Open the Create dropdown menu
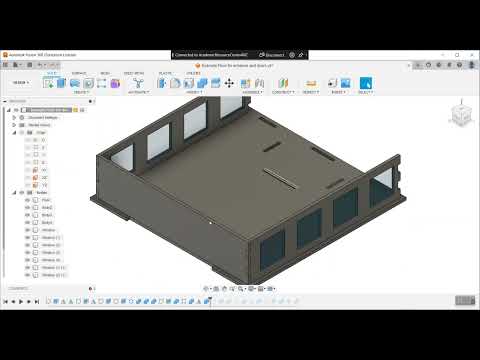The width and height of the screenshot is (480, 360). point(82,92)
